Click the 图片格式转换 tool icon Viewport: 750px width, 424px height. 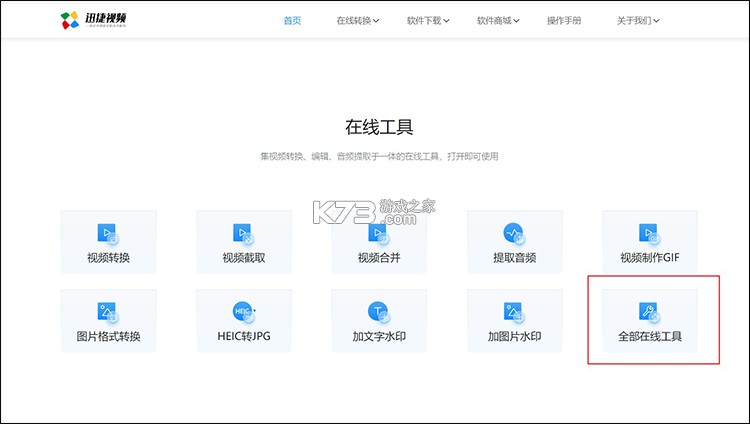108,312
